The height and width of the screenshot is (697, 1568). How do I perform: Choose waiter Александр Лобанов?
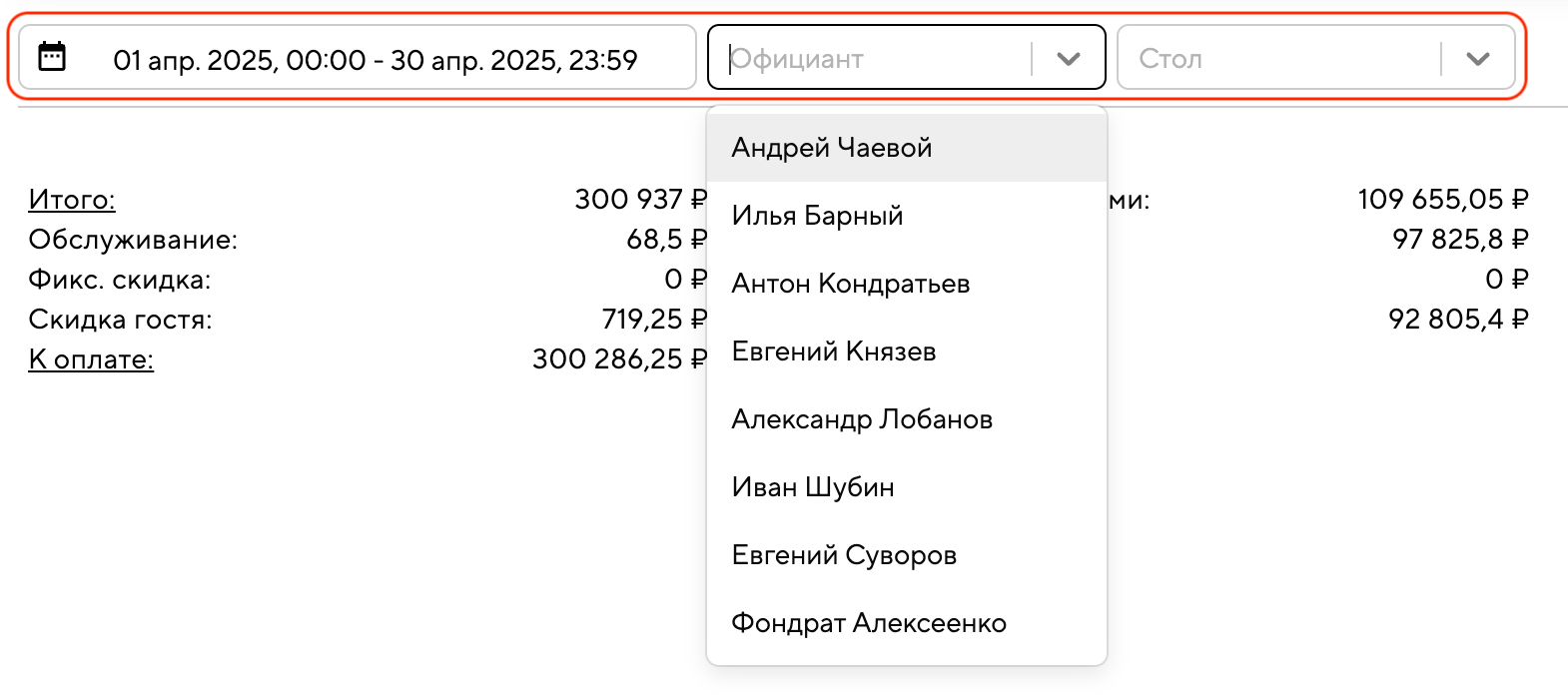(862, 419)
